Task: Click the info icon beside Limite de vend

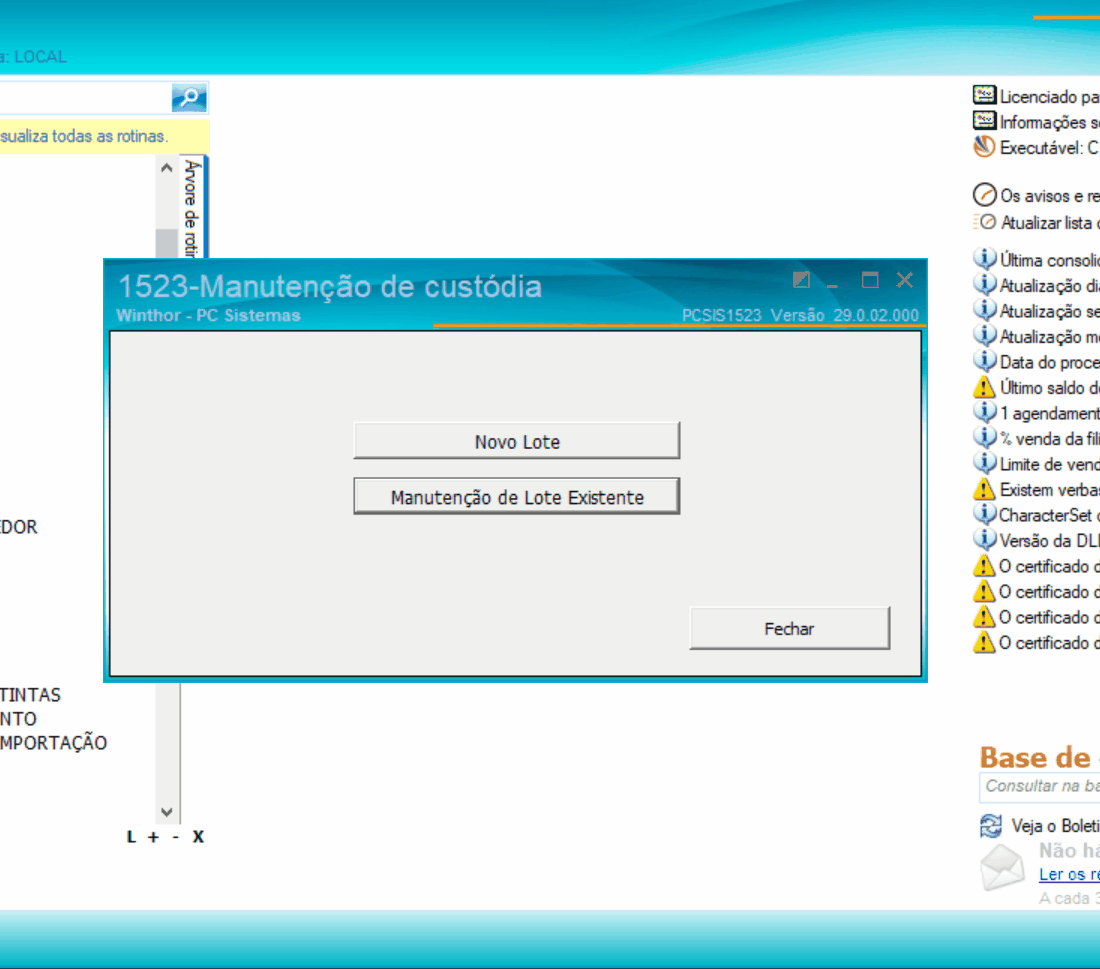Action: click(x=984, y=463)
